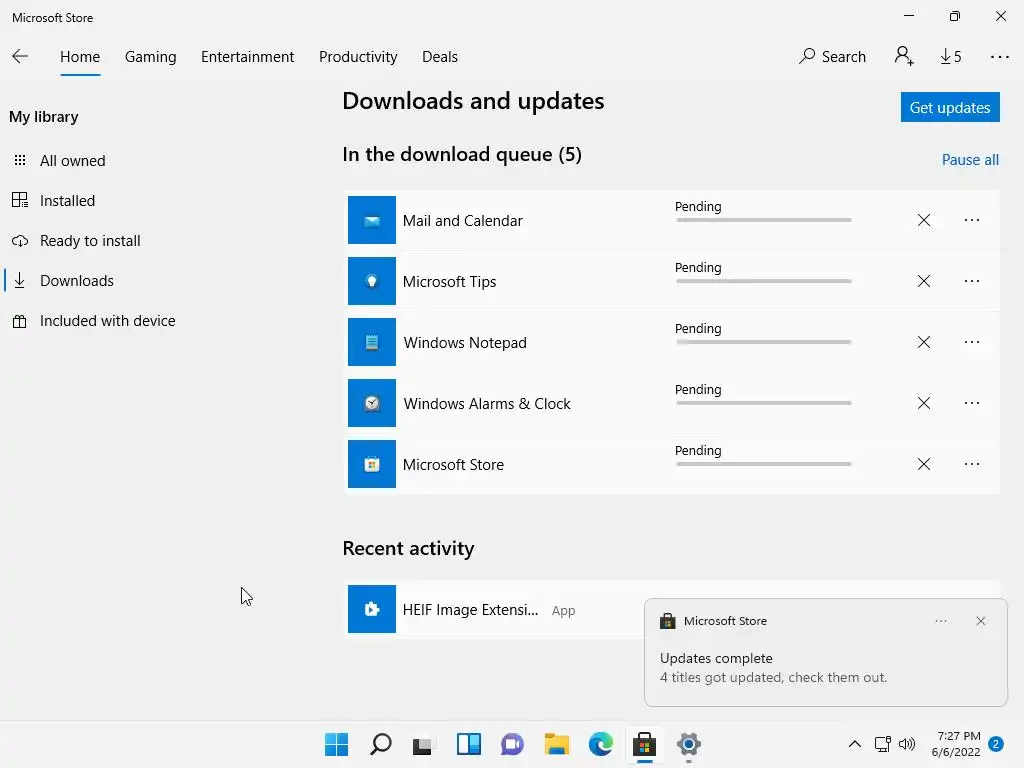Open the Windows Start menu
This screenshot has width=1024, height=768.
336,744
